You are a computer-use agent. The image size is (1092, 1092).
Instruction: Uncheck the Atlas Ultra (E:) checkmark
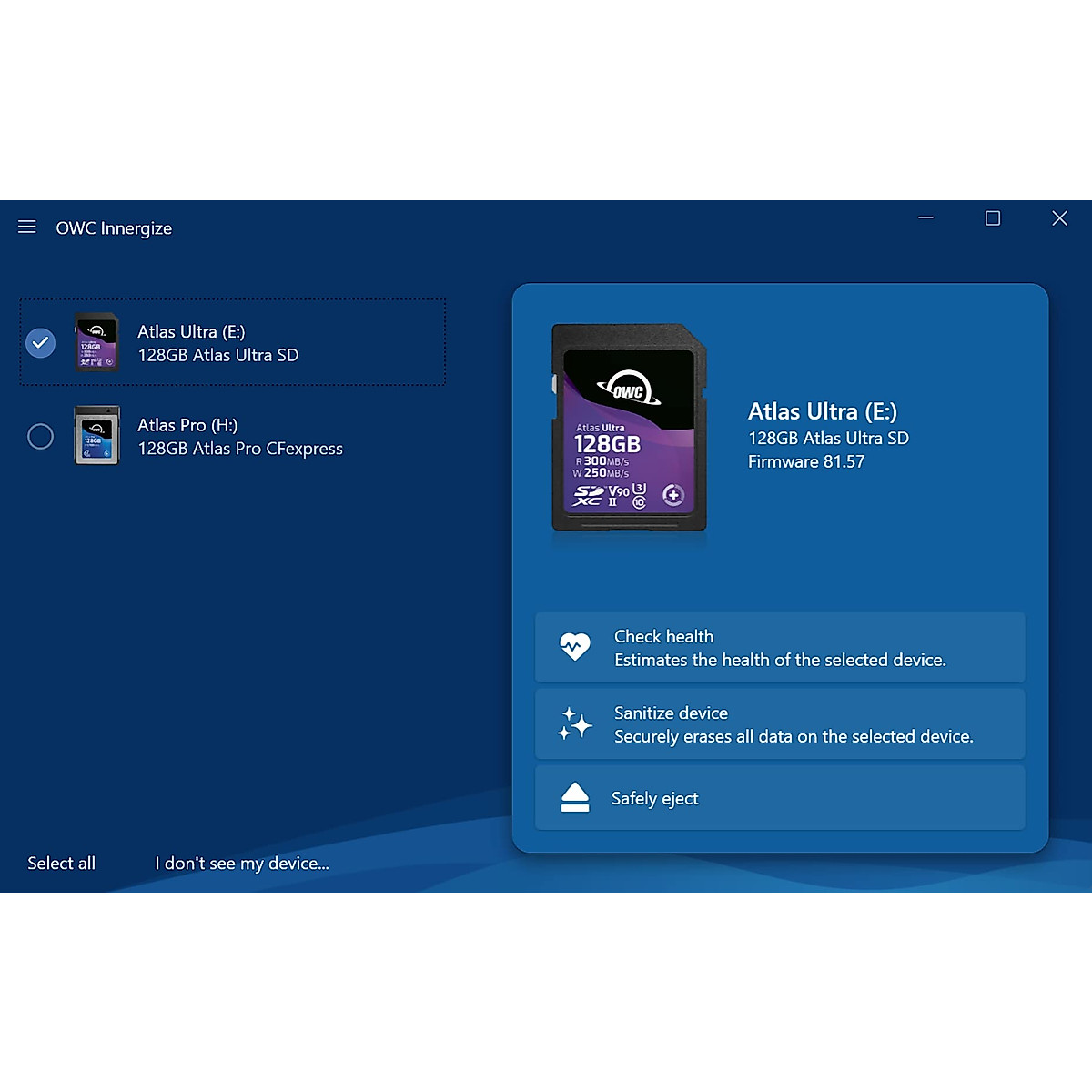[x=41, y=343]
